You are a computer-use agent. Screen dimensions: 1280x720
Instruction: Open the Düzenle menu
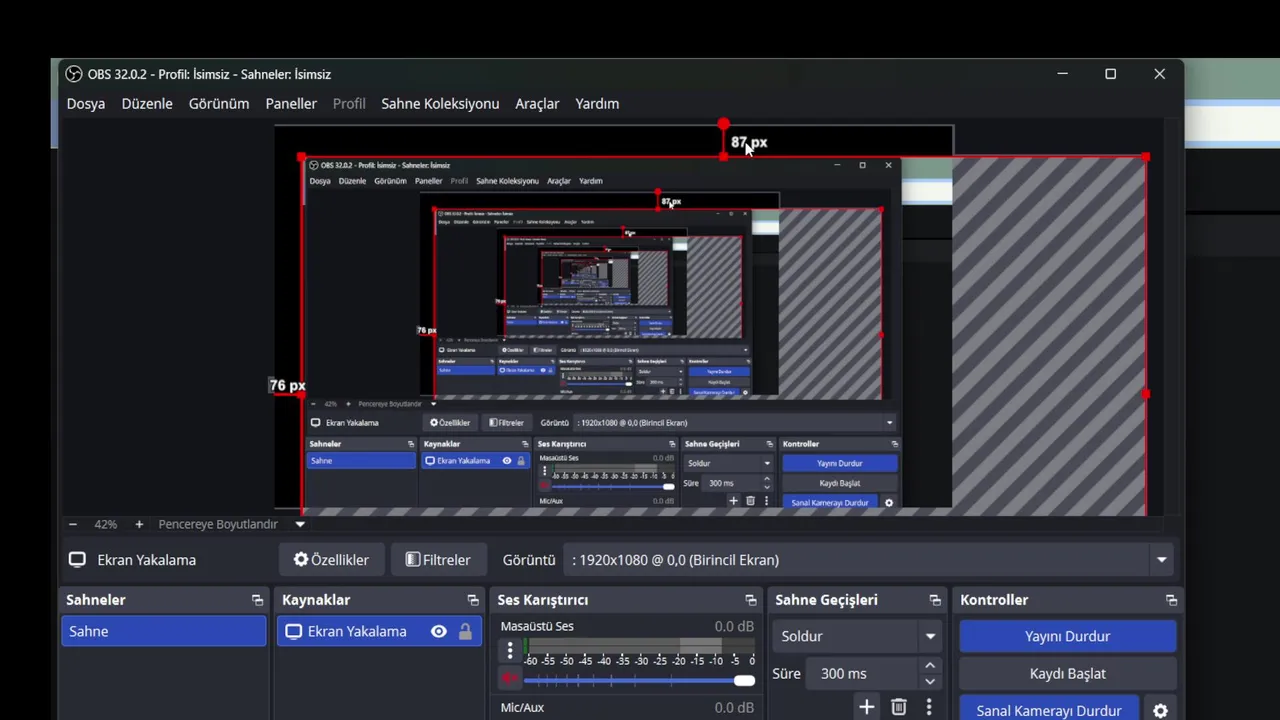(147, 104)
